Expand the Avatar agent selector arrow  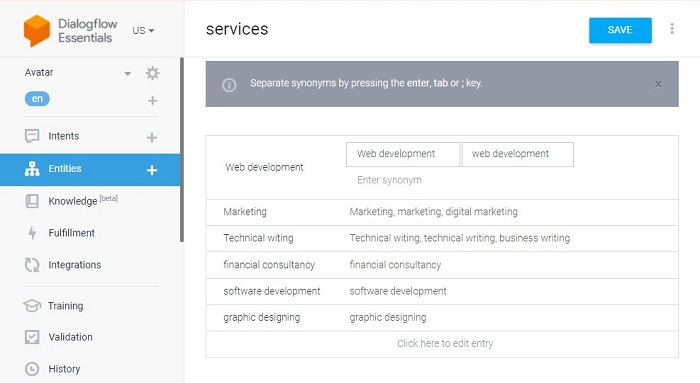point(127,73)
